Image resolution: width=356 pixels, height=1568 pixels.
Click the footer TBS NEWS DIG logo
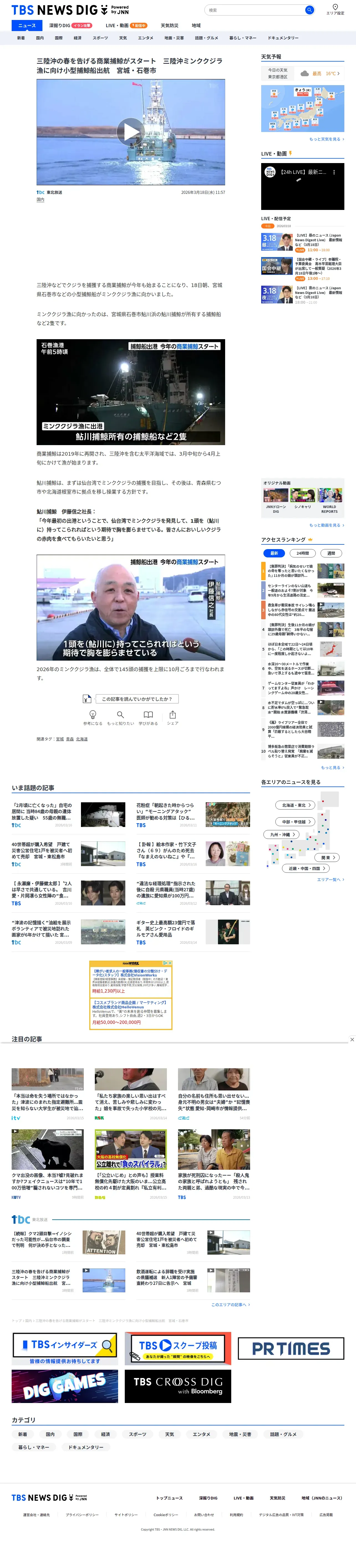point(49,1497)
